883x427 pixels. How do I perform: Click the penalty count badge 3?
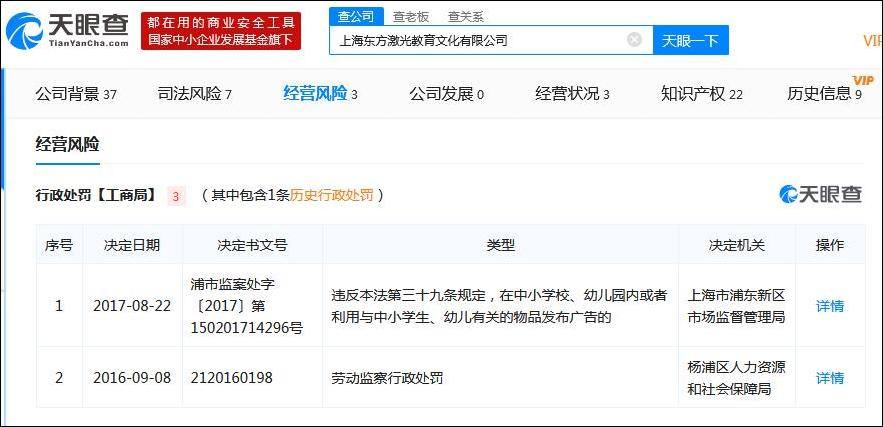[x=176, y=197]
